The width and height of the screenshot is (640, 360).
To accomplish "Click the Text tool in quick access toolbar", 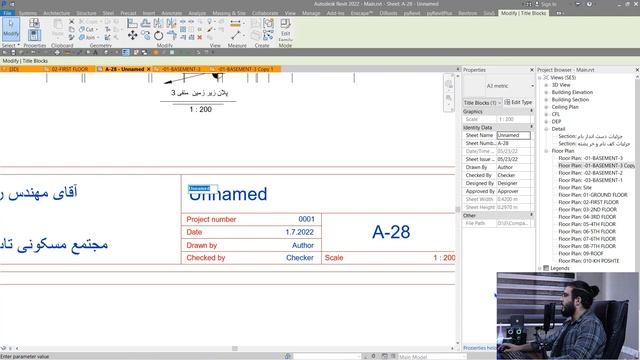I will tap(95, 52).
